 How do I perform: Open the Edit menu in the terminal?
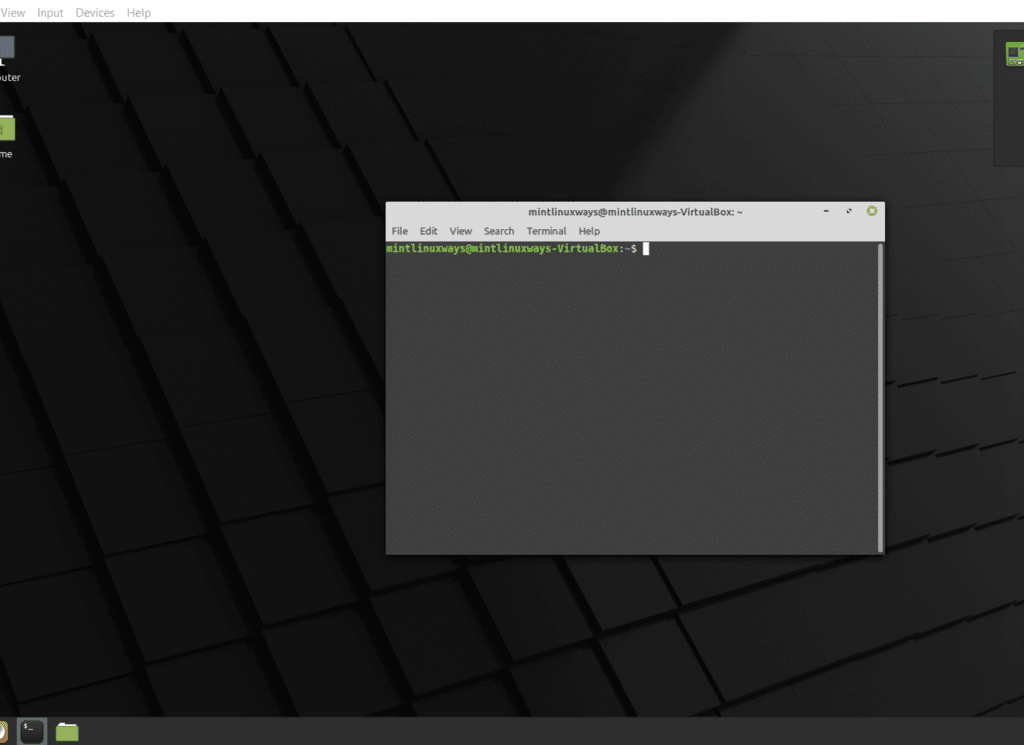click(x=428, y=230)
